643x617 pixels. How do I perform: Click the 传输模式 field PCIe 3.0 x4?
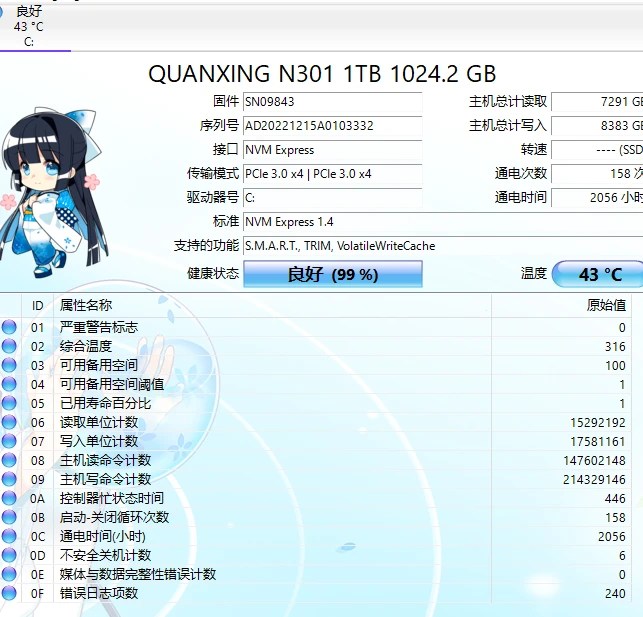coord(333,174)
